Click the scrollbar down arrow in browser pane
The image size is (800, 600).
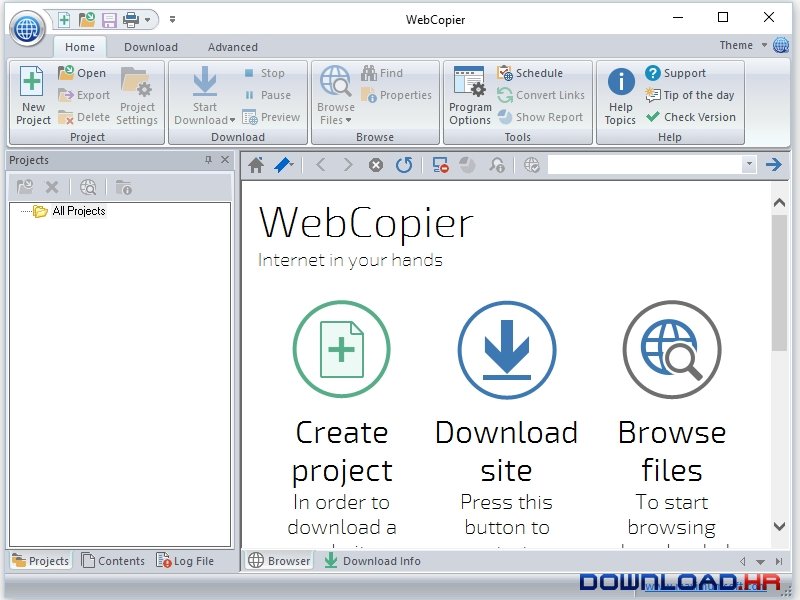point(779,527)
